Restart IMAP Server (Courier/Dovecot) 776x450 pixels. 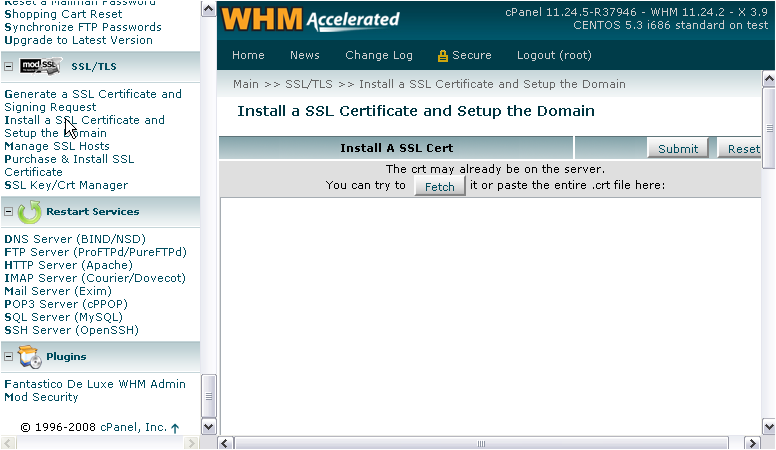coord(95,278)
